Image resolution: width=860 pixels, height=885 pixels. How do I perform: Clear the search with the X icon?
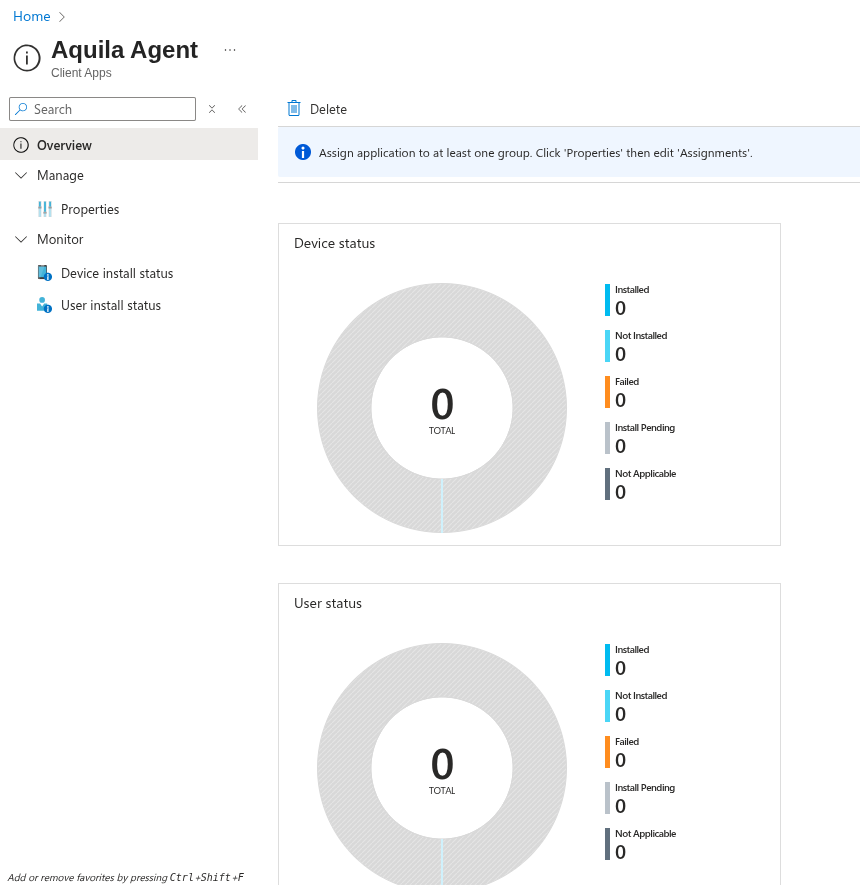coord(212,109)
